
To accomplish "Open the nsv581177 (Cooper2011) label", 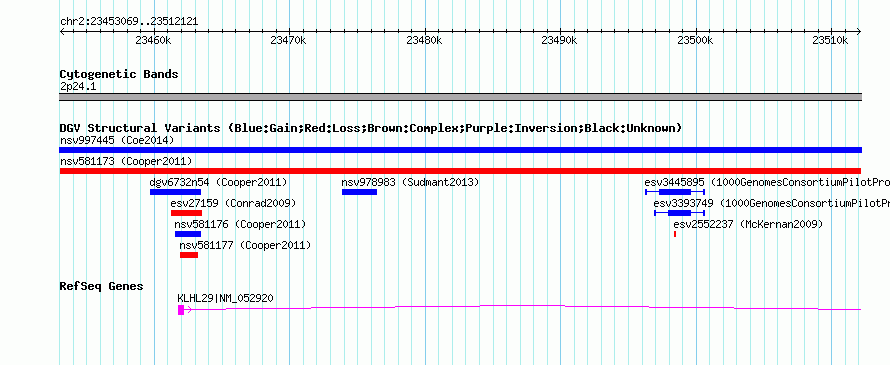I will [x=245, y=245].
